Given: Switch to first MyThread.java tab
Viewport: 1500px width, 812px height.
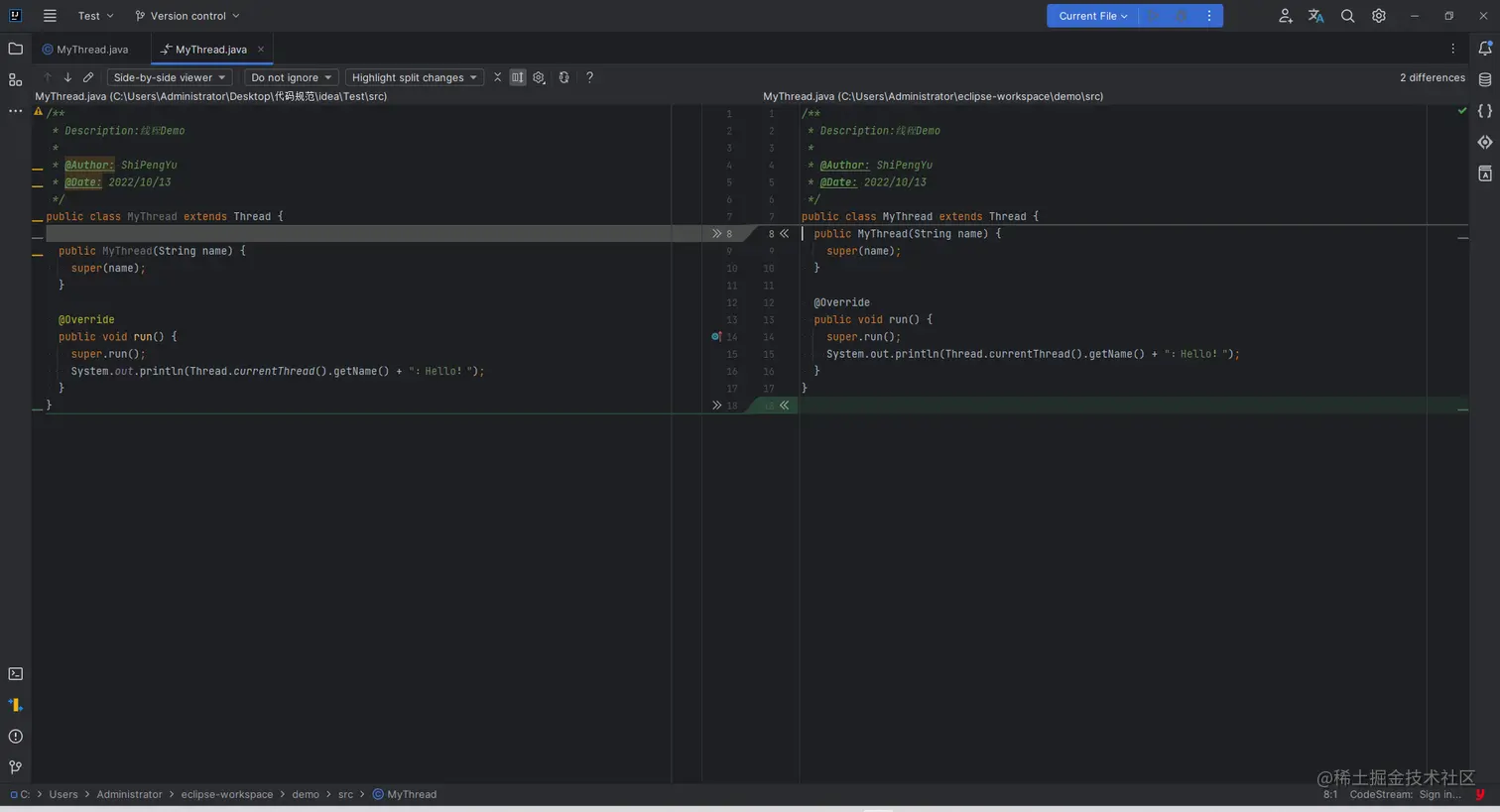Looking at the screenshot, I should [x=85, y=50].
